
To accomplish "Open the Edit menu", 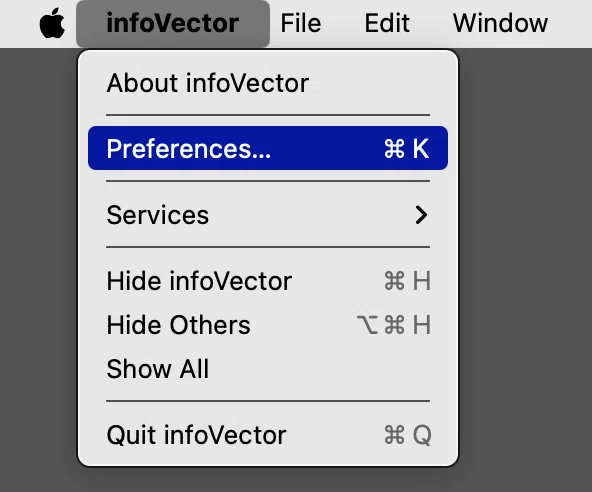I will [x=387, y=23].
